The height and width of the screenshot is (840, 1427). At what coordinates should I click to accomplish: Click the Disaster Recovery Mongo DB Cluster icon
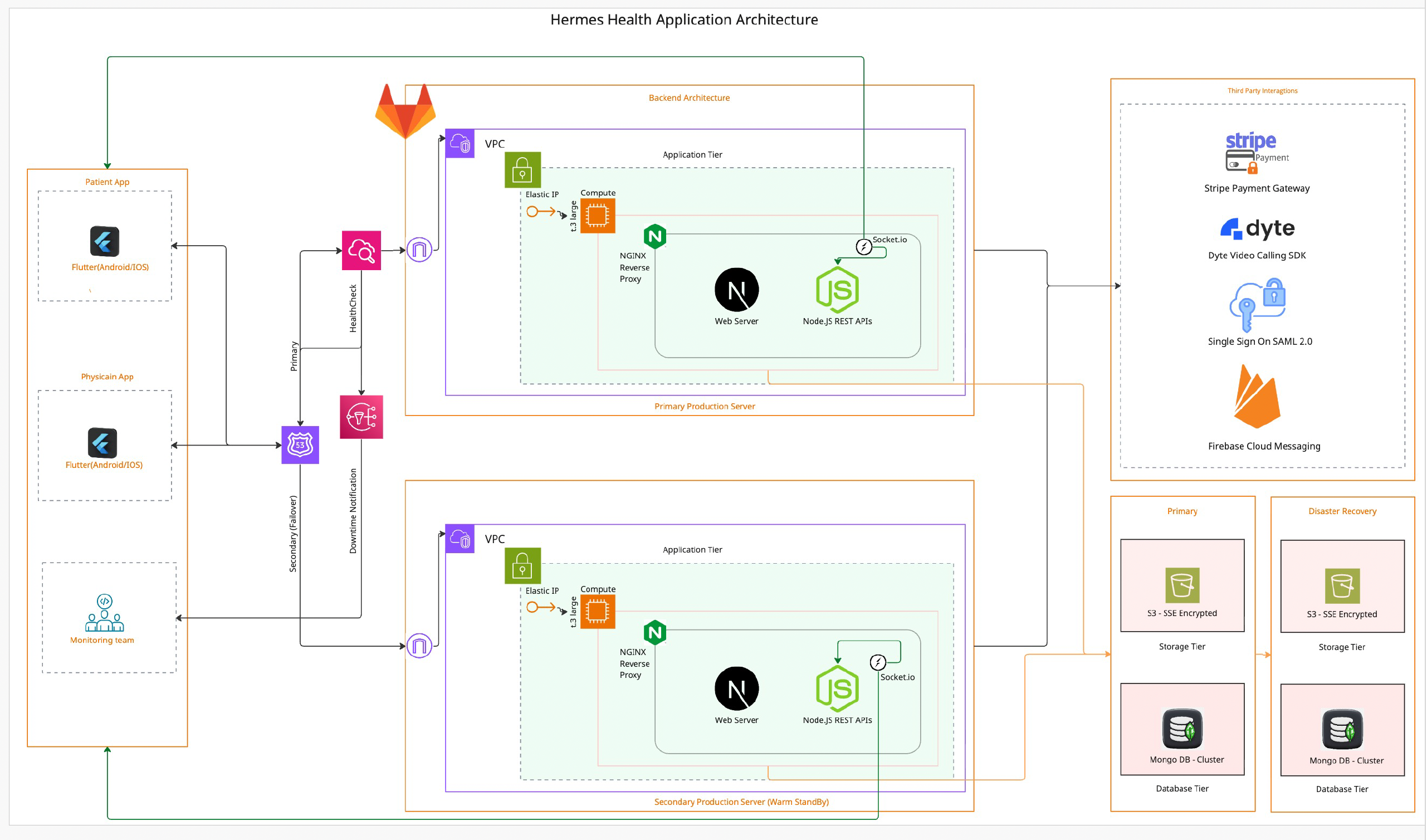pyautogui.click(x=1342, y=730)
